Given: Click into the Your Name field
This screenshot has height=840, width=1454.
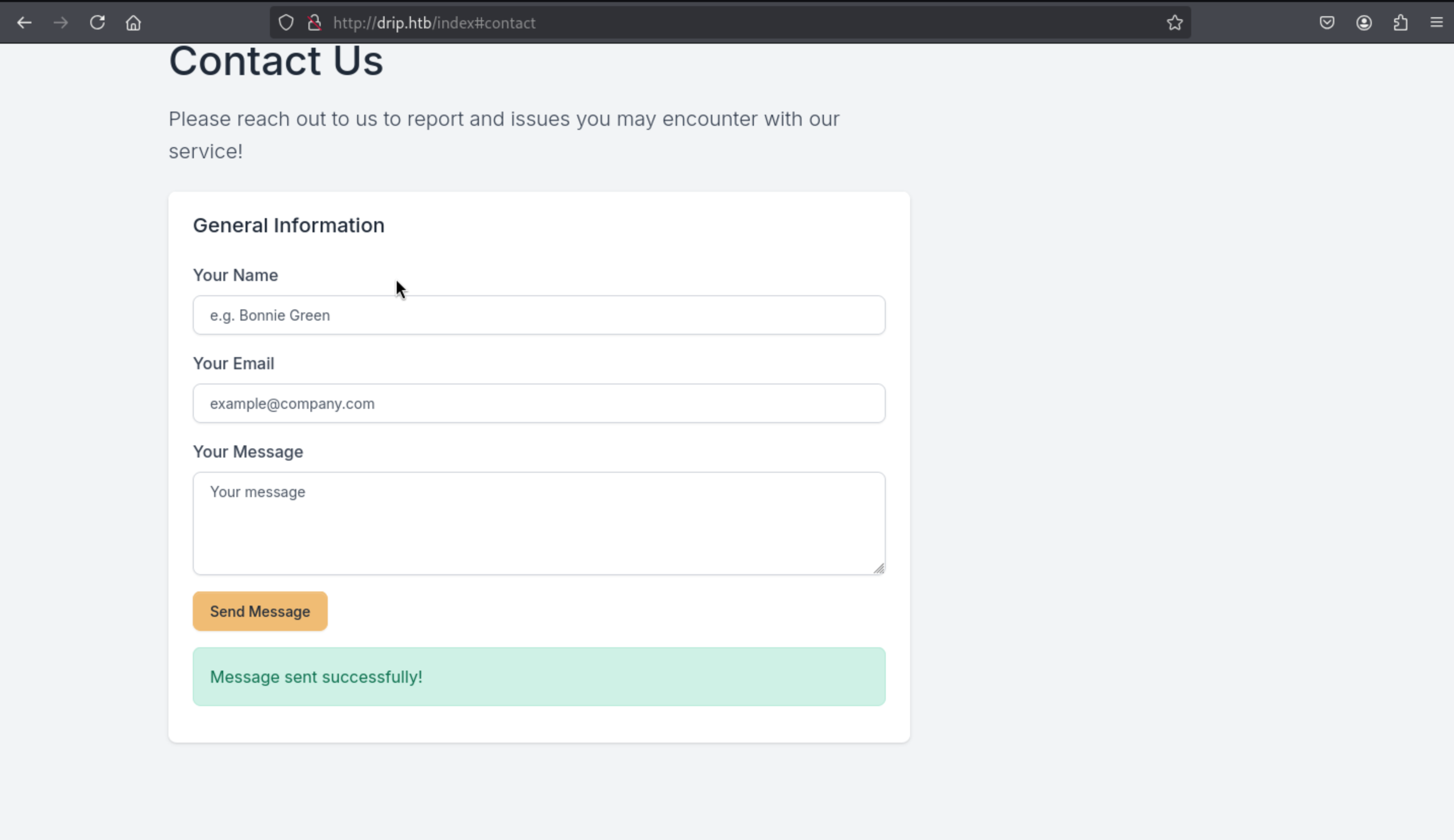Looking at the screenshot, I should (539, 315).
